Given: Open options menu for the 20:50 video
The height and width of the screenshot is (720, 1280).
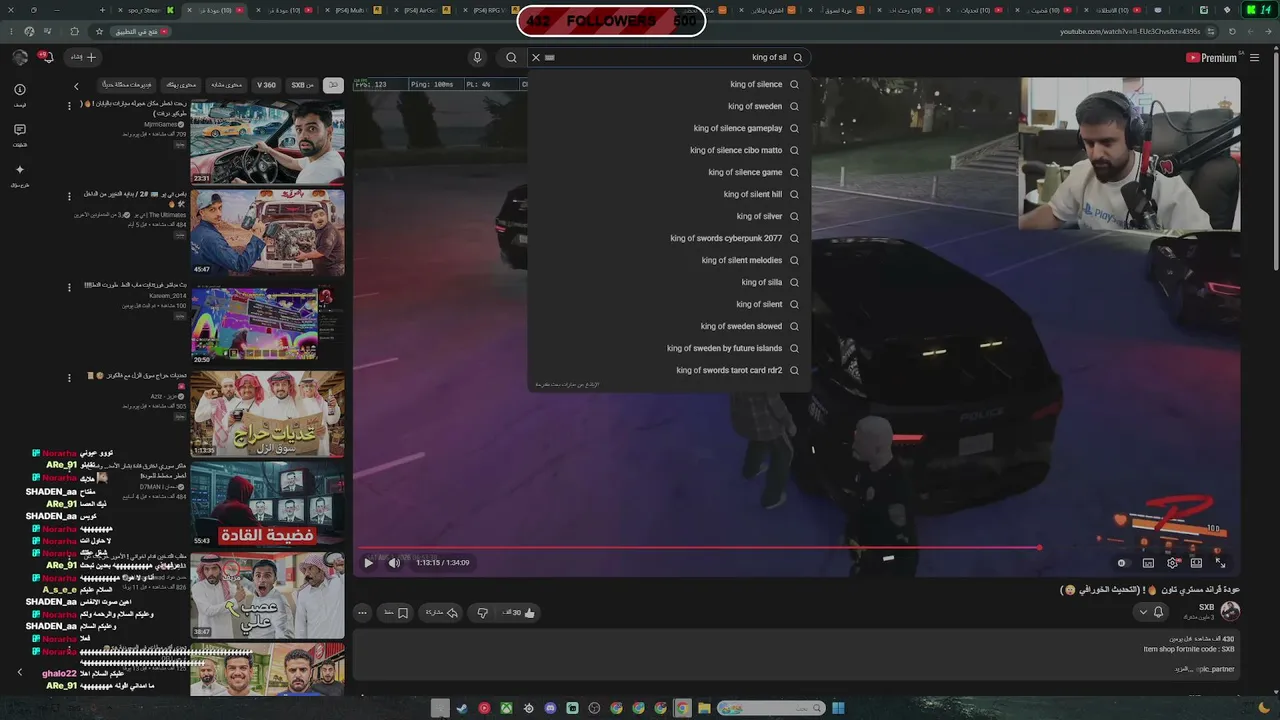Looking at the screenshot, I should [69, 287].
